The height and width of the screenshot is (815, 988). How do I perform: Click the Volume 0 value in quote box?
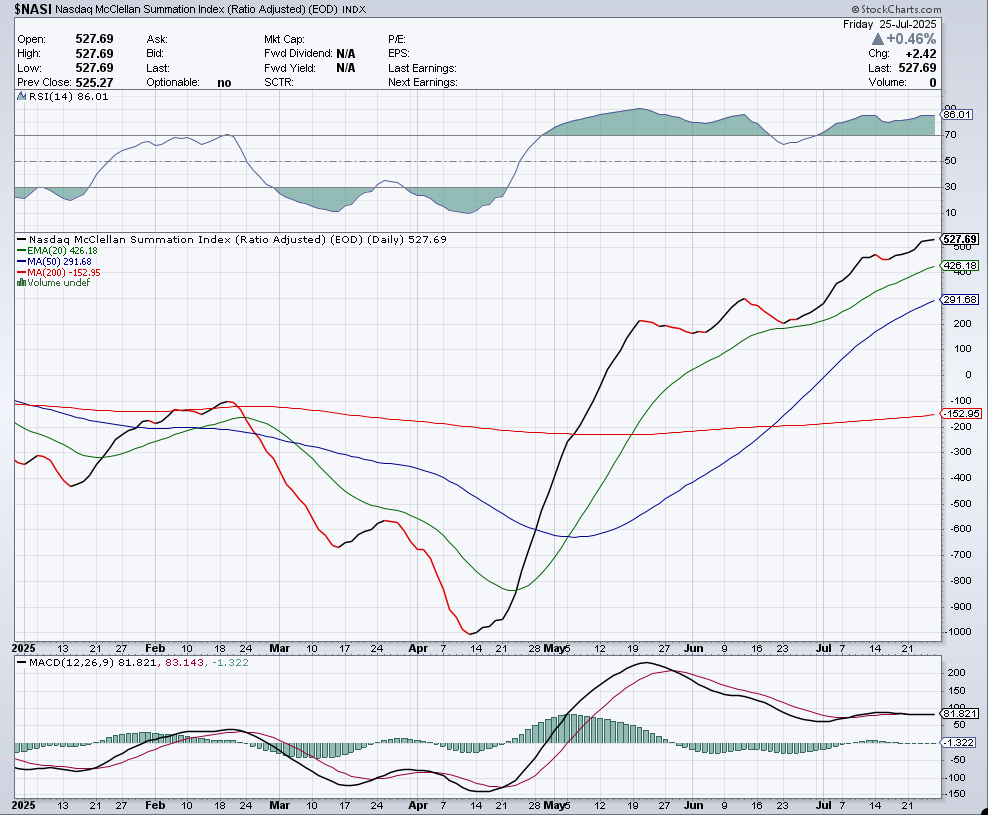933,83
